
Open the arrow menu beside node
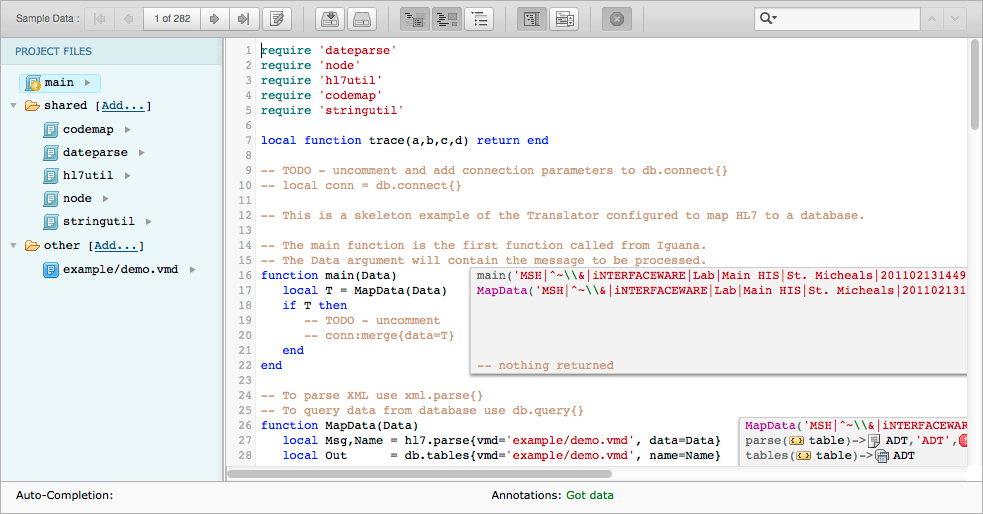point(106,199)
